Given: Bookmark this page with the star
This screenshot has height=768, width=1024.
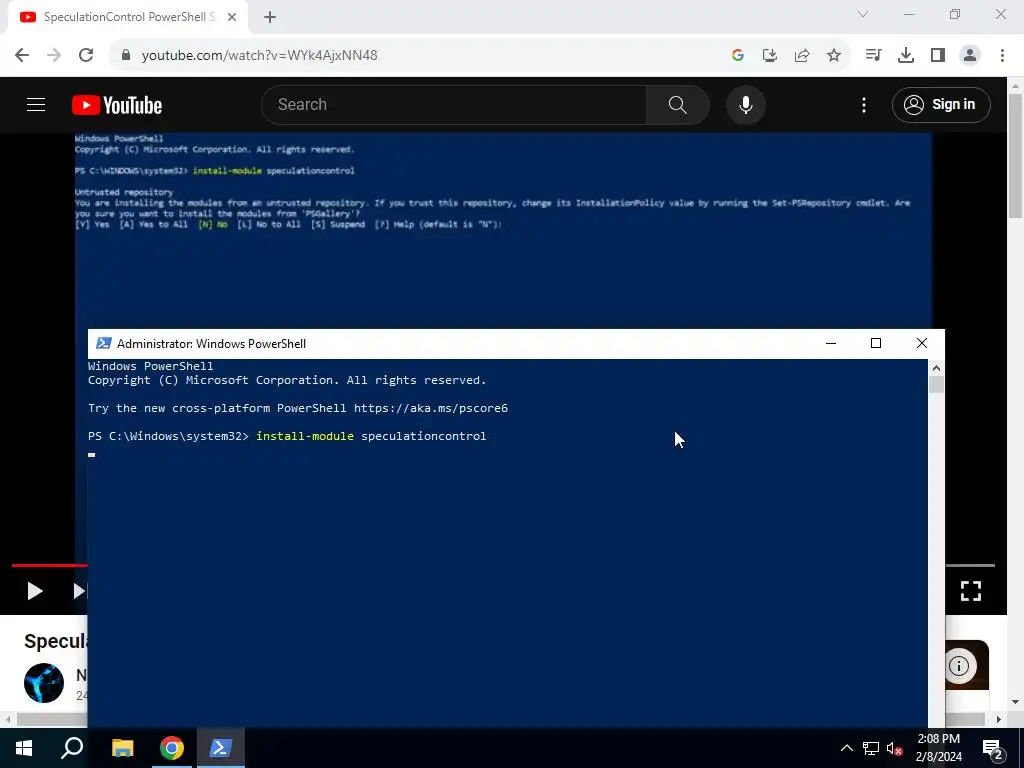Looking at the screenshot, I should [x=834, y=56].
